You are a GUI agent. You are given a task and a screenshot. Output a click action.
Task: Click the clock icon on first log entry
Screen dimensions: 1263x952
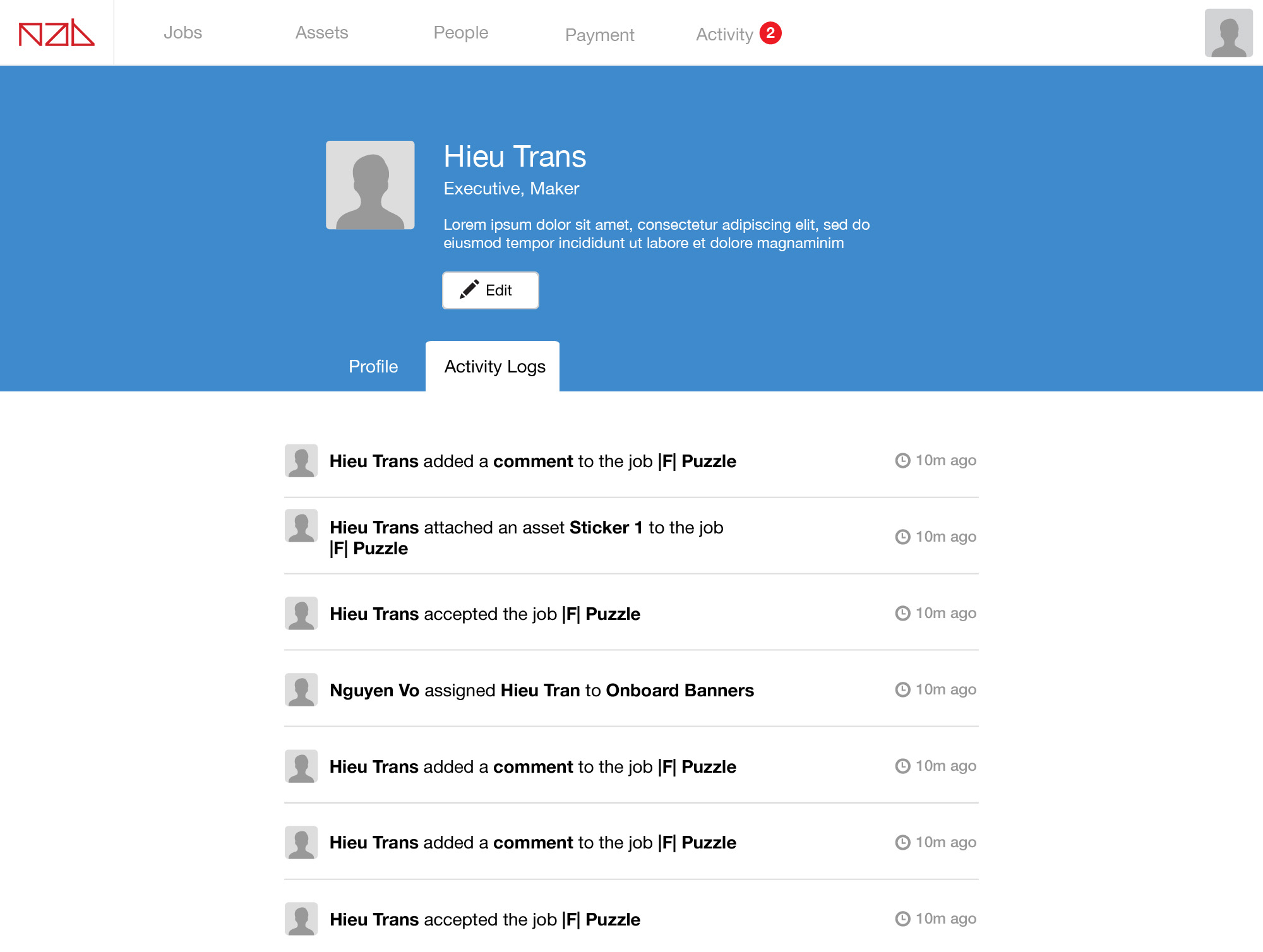[902, 461]
